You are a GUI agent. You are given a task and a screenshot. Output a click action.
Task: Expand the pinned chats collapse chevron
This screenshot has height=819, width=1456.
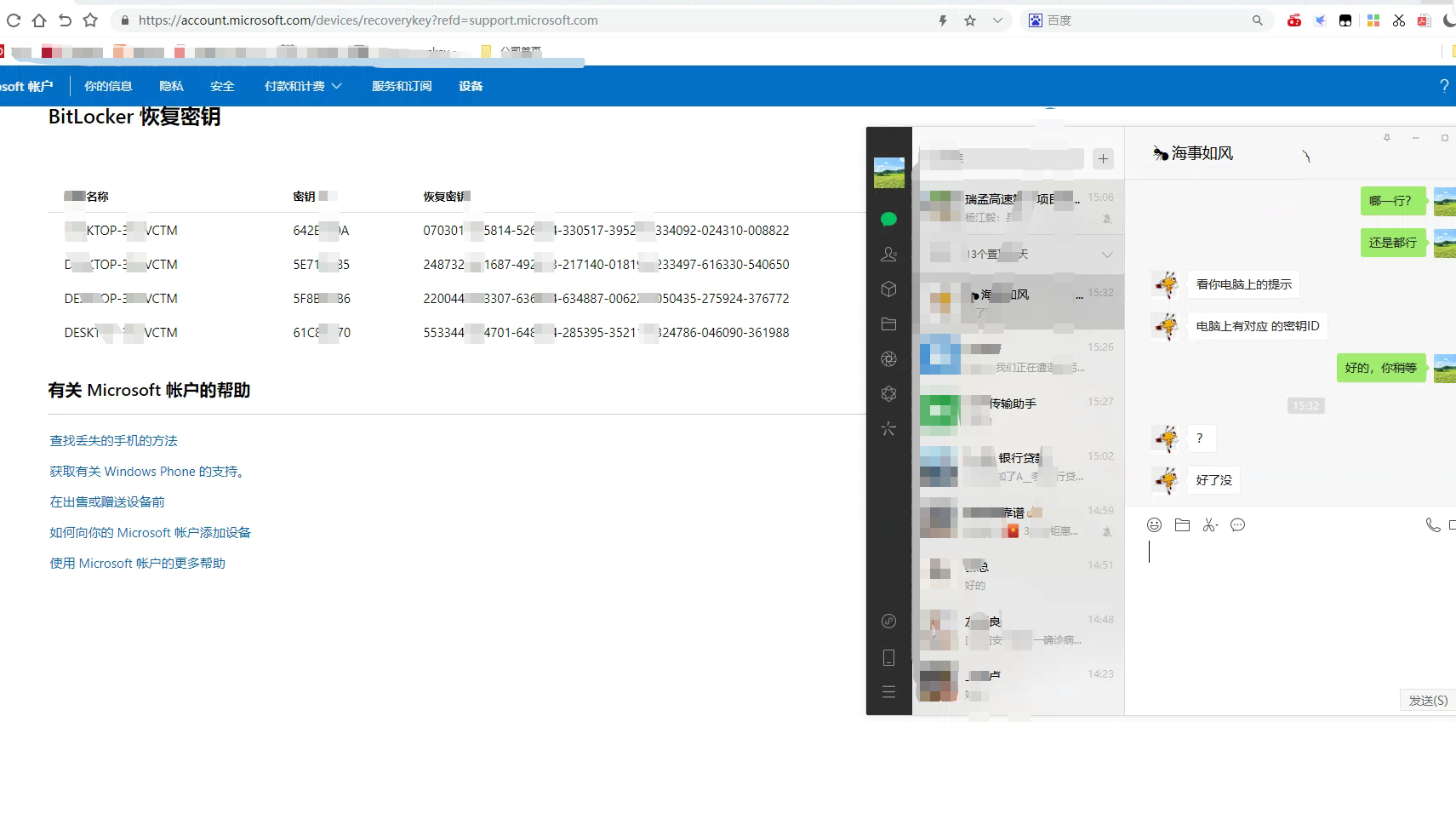[x=1107, y=255]
